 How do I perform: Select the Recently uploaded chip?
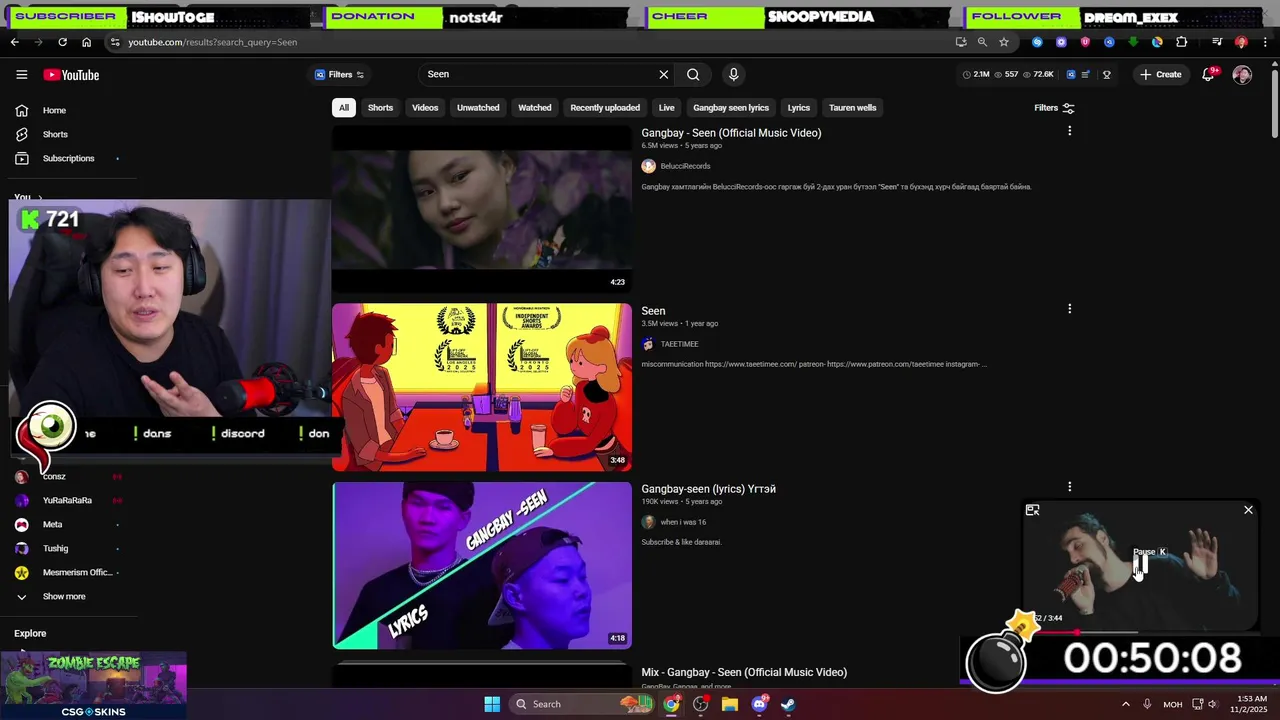click(x=605, y=108)
